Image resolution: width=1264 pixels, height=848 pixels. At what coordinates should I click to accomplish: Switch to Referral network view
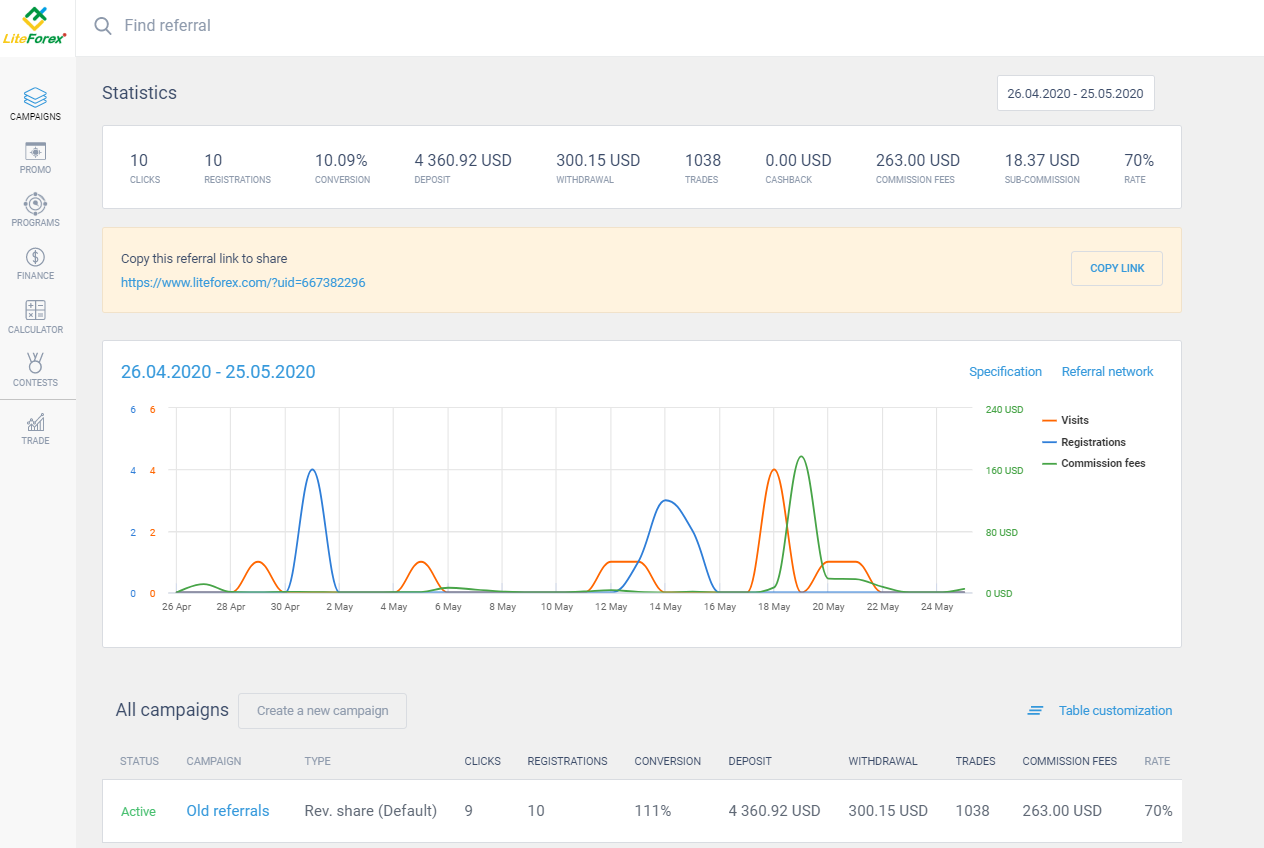(1107, 372)
